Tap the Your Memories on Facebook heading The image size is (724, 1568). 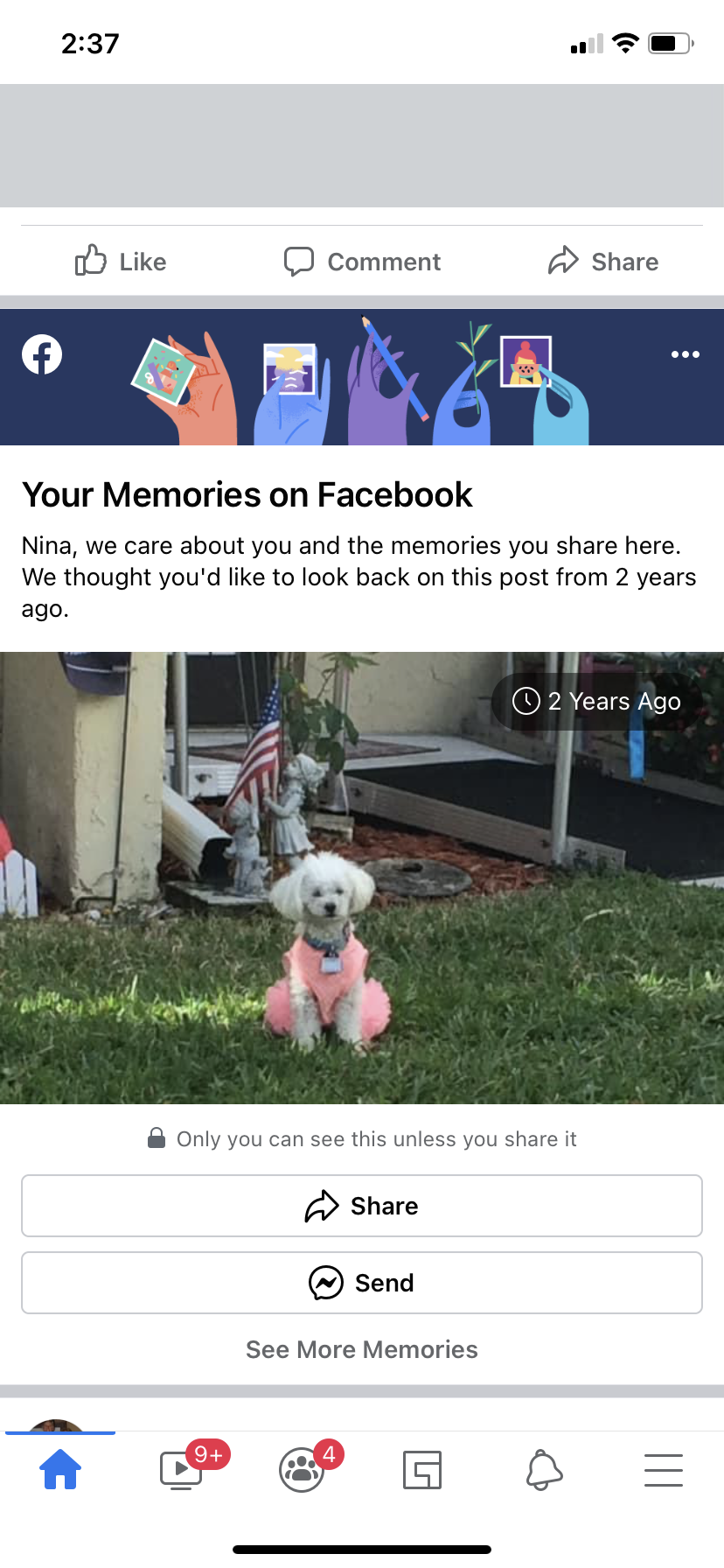(247, 494)
